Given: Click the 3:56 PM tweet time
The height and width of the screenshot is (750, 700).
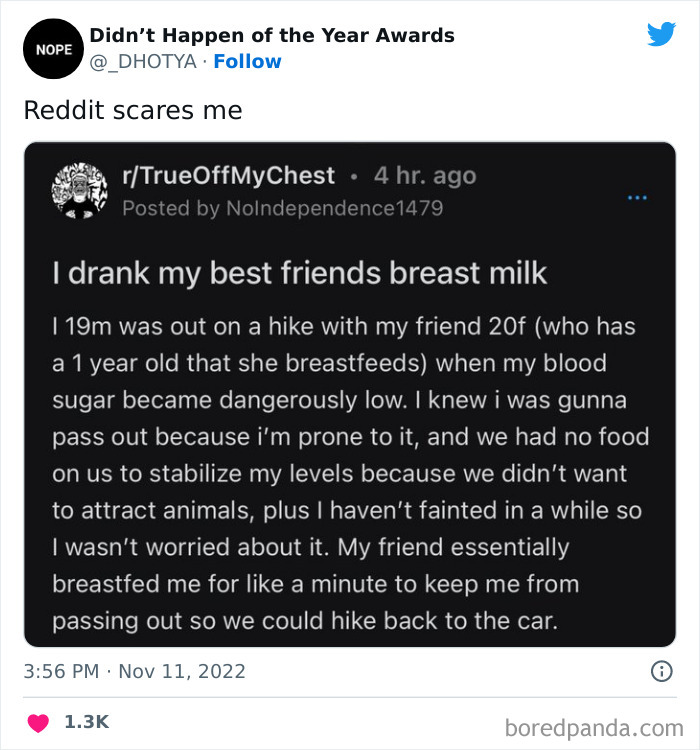Looking at the screenshot, I should [x=61, y=672].
